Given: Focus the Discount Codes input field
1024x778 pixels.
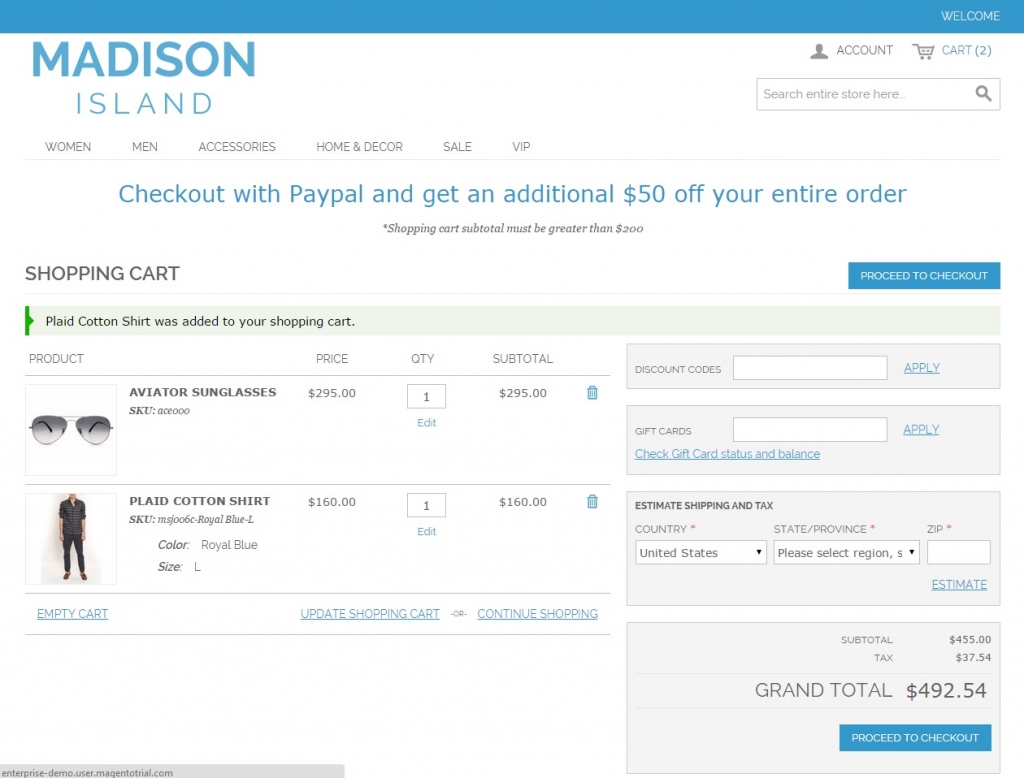Looking at the screenshot, I should (x=809, y=368).
